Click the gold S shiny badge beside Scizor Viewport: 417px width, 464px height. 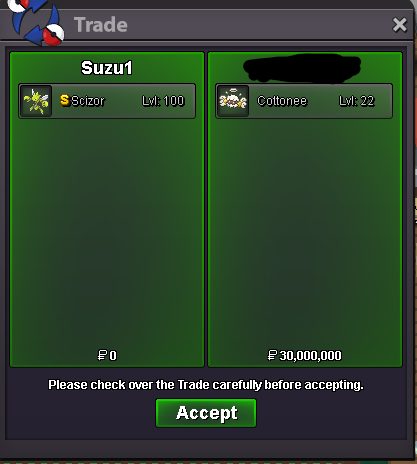click(65, 100)
